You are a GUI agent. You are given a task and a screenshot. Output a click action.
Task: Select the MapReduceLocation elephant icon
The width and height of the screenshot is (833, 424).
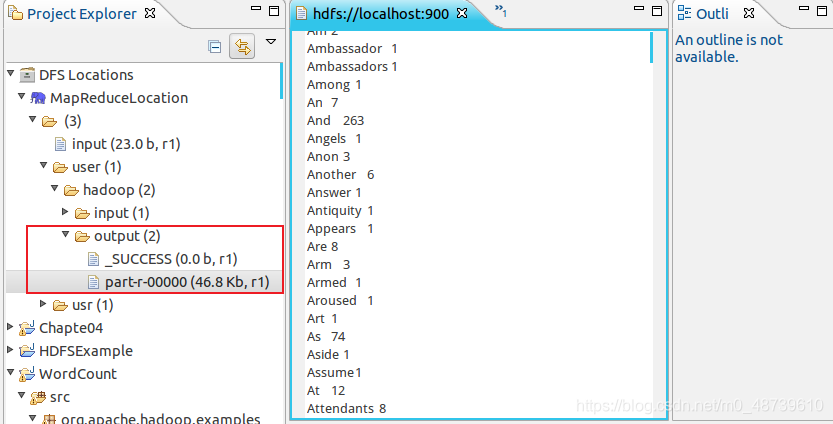38,98
